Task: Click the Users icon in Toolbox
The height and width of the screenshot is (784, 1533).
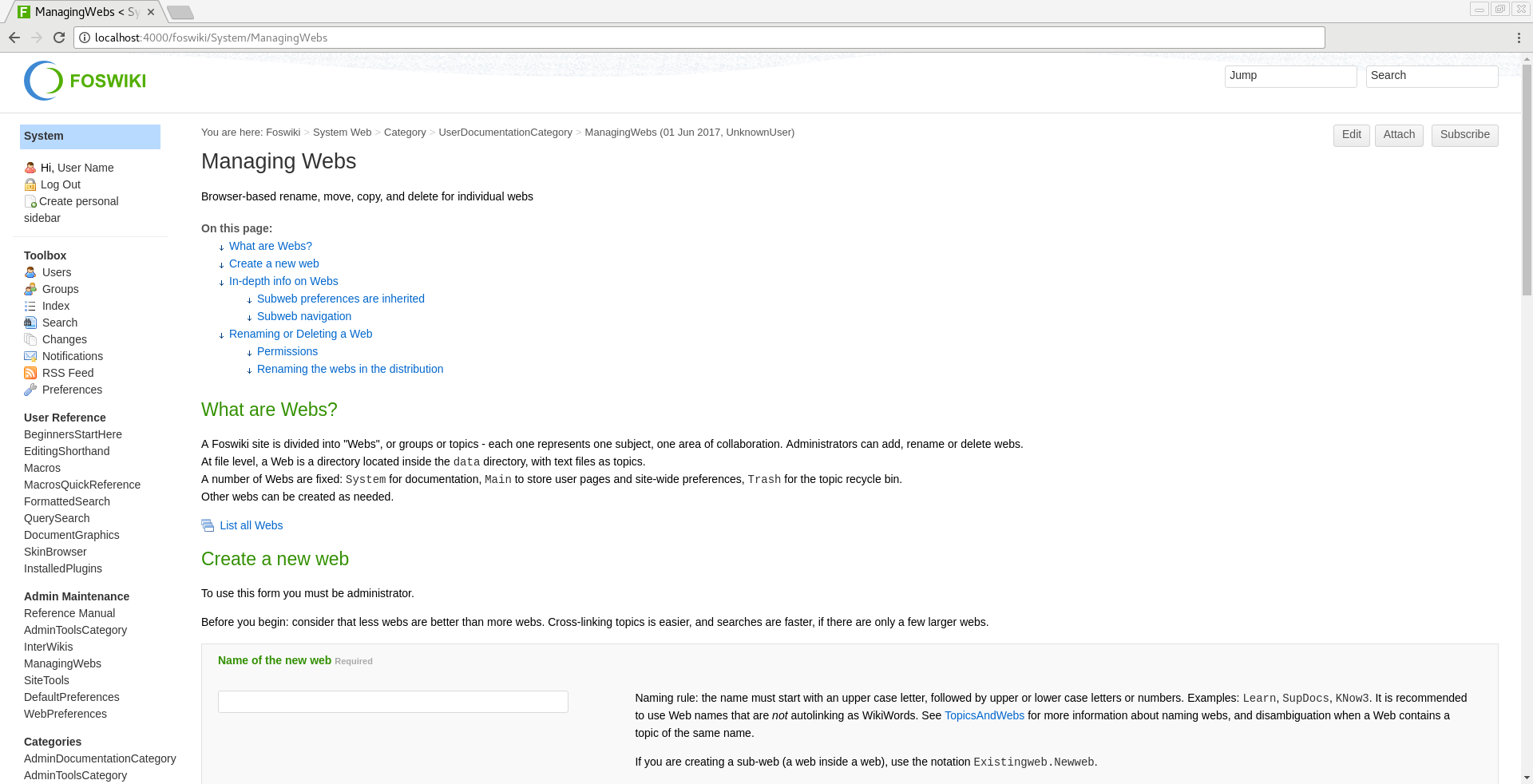Action: tap(30, 272)
